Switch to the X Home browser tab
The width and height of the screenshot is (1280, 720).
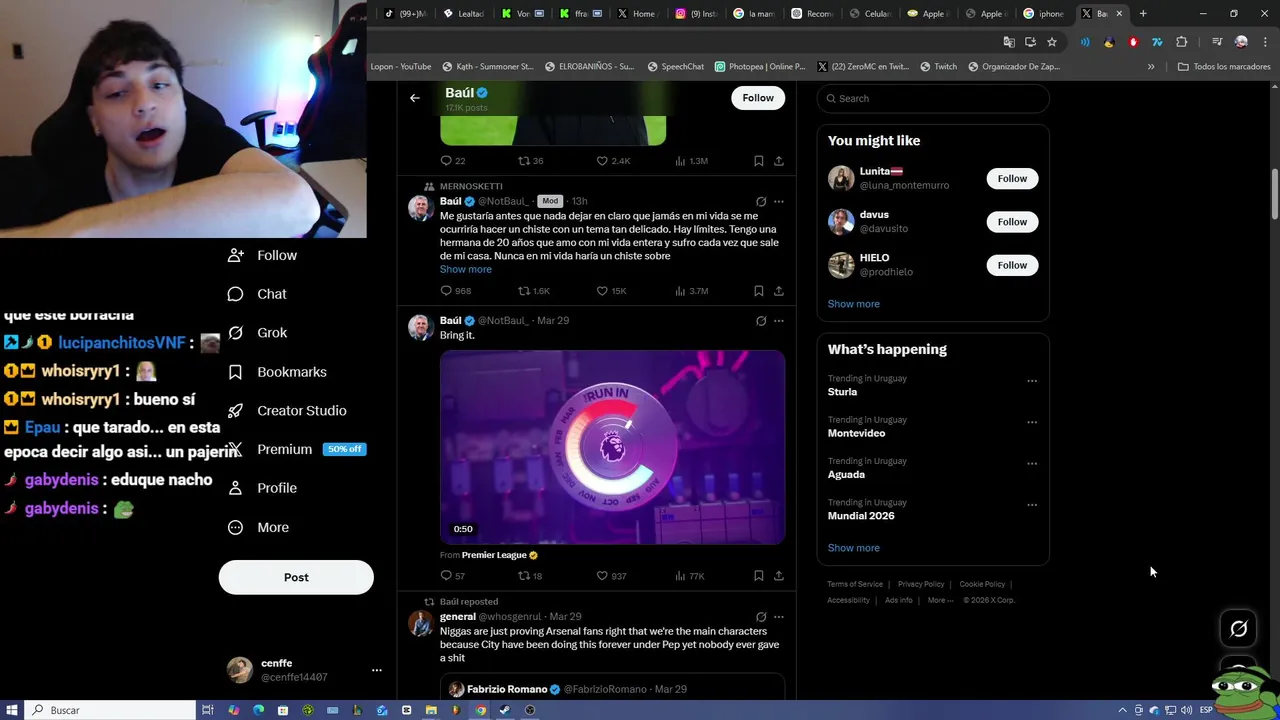637,14
